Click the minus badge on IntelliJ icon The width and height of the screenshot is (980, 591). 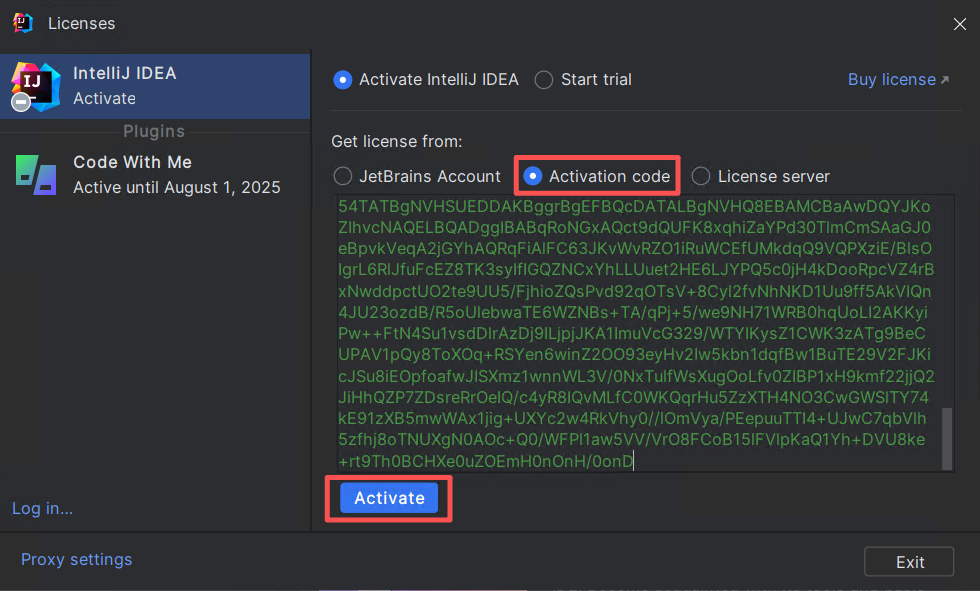tap(20, 102)
